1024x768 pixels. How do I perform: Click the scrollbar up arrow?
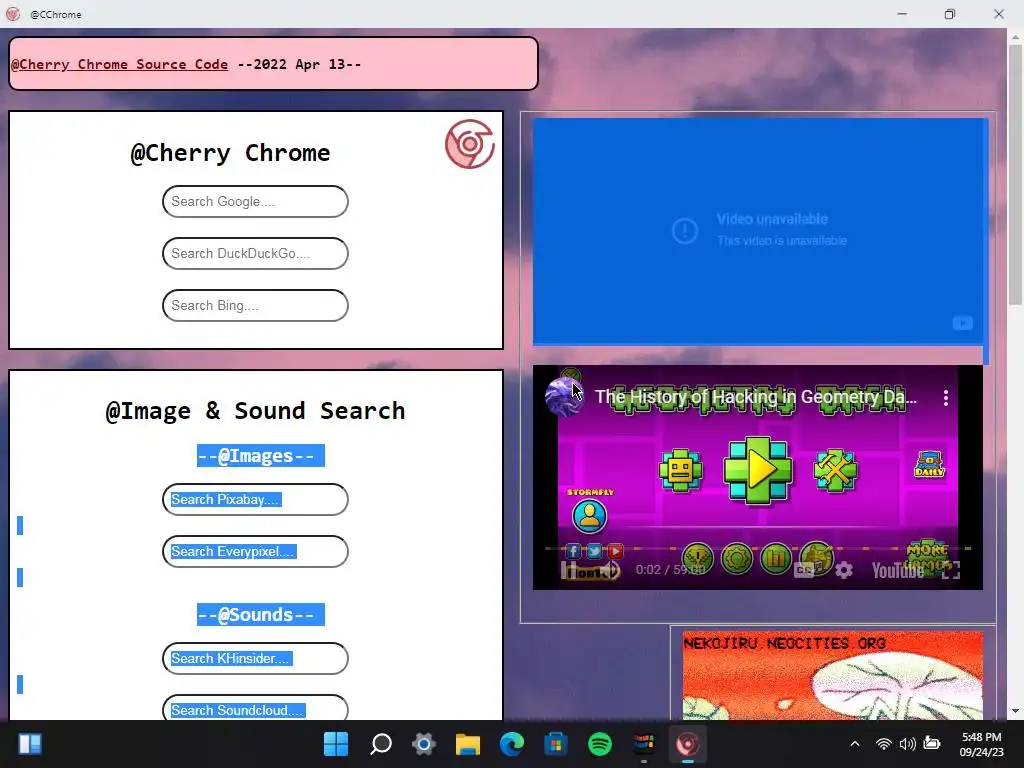pos(1015,37)
